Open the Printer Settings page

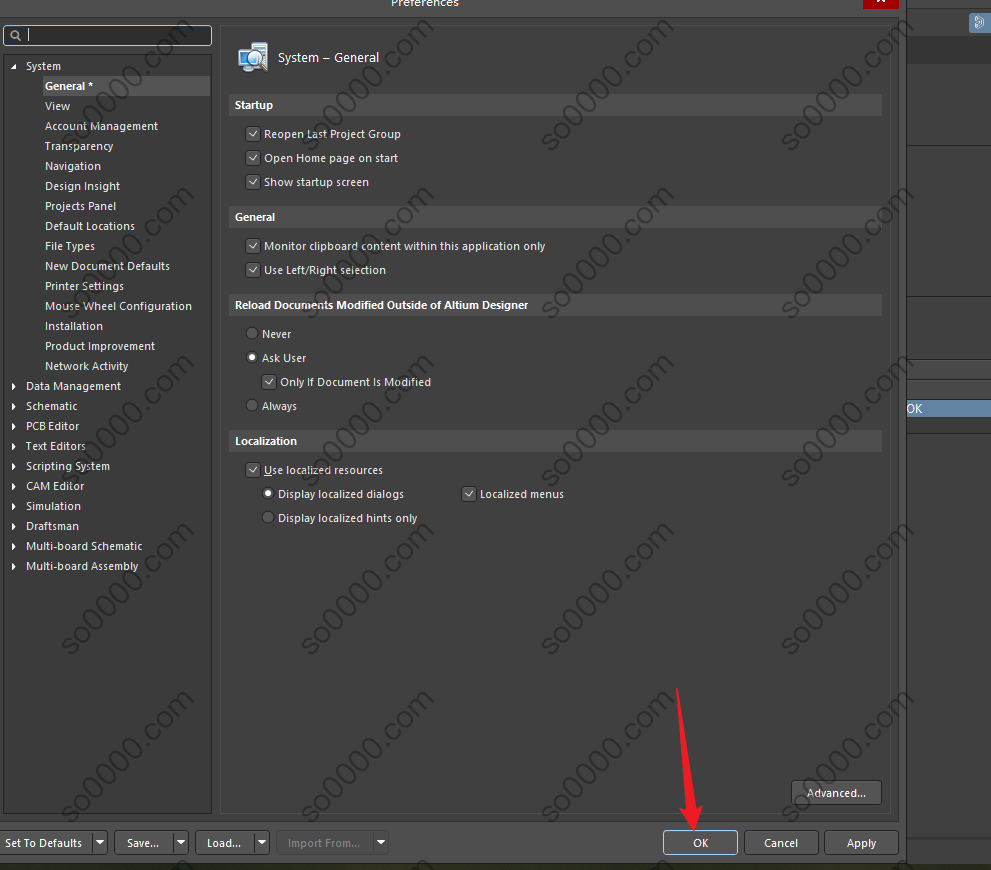point(84,286)
